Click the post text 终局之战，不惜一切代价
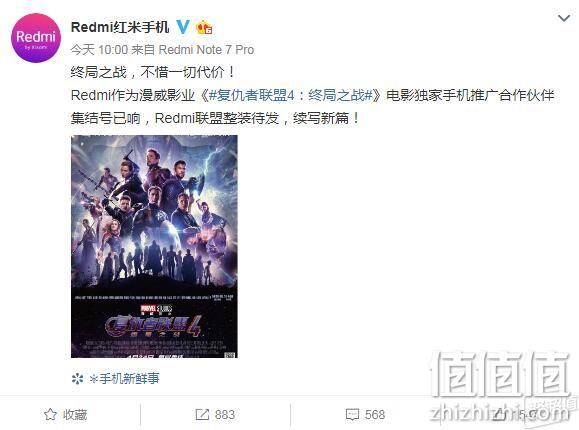Screen dimensions: 579x430 [x=153, y=72]
